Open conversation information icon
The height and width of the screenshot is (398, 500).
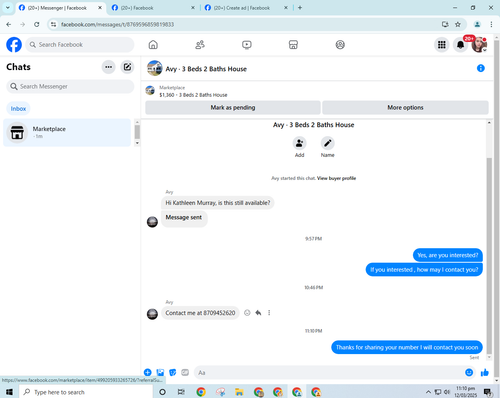tap(481, 68)
